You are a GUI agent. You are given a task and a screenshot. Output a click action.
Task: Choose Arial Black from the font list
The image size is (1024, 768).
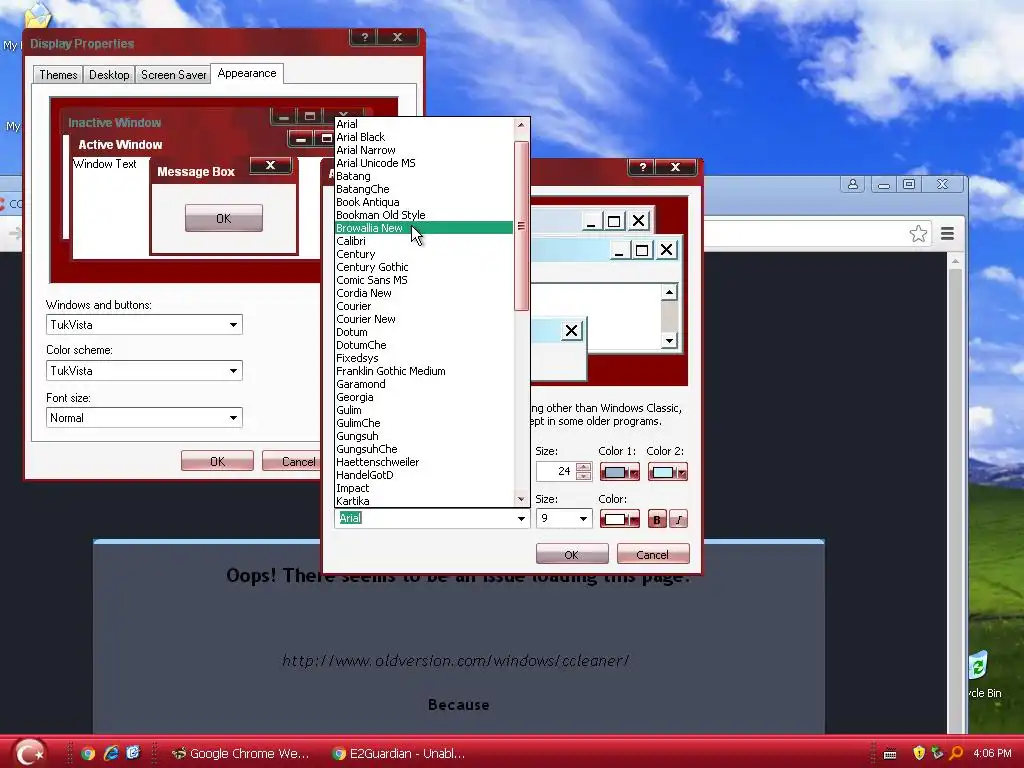[424, 137]
